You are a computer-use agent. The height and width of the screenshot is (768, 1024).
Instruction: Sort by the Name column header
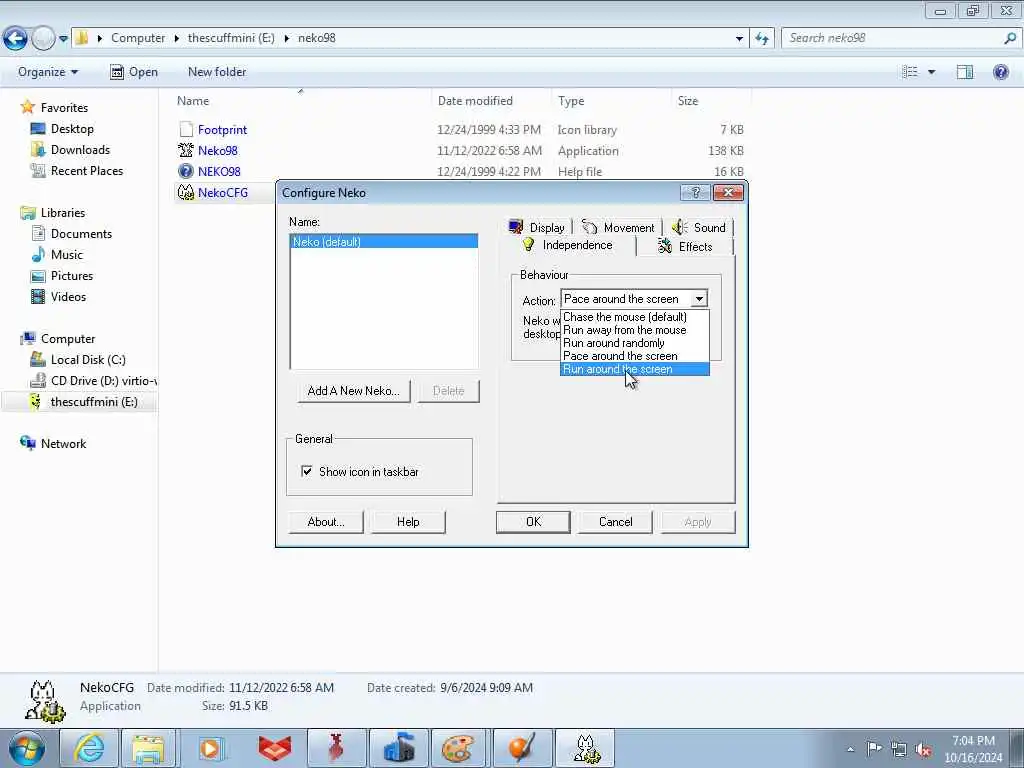(193, 101)
